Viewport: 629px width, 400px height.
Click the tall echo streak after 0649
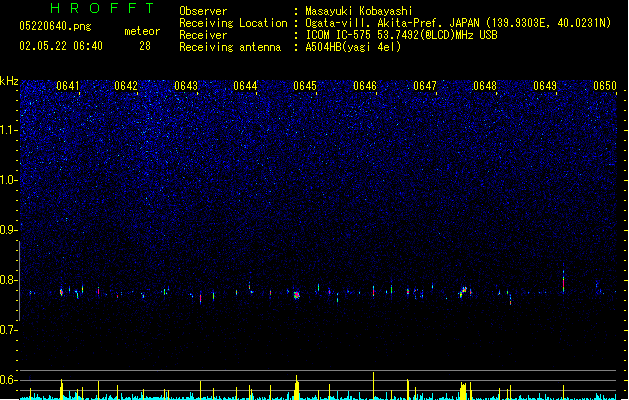tap(563, 279)
